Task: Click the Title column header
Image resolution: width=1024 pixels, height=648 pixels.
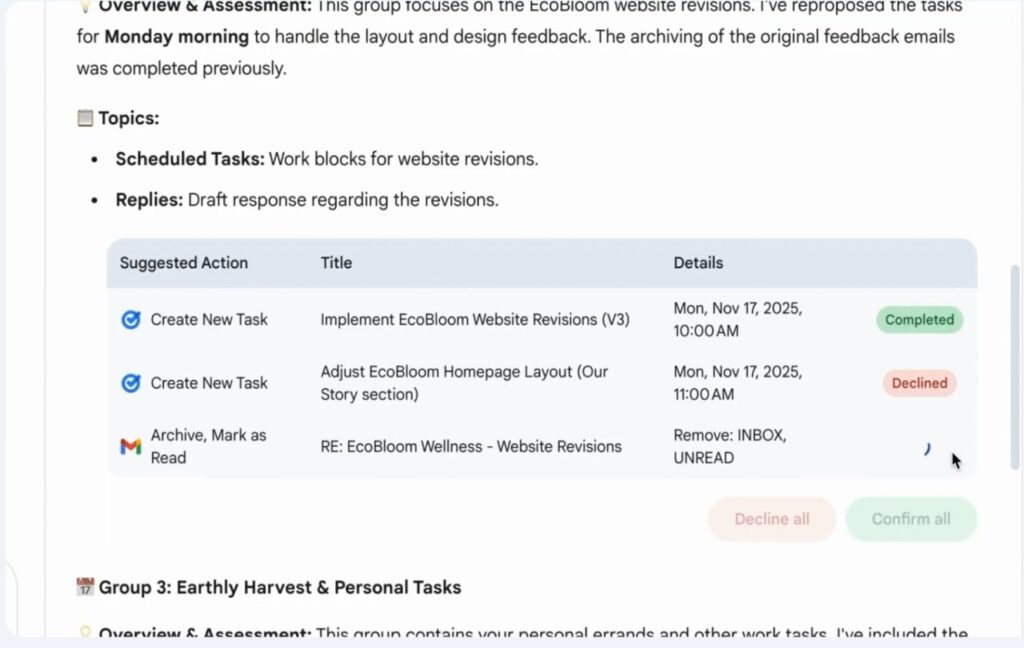Action: 336,263
